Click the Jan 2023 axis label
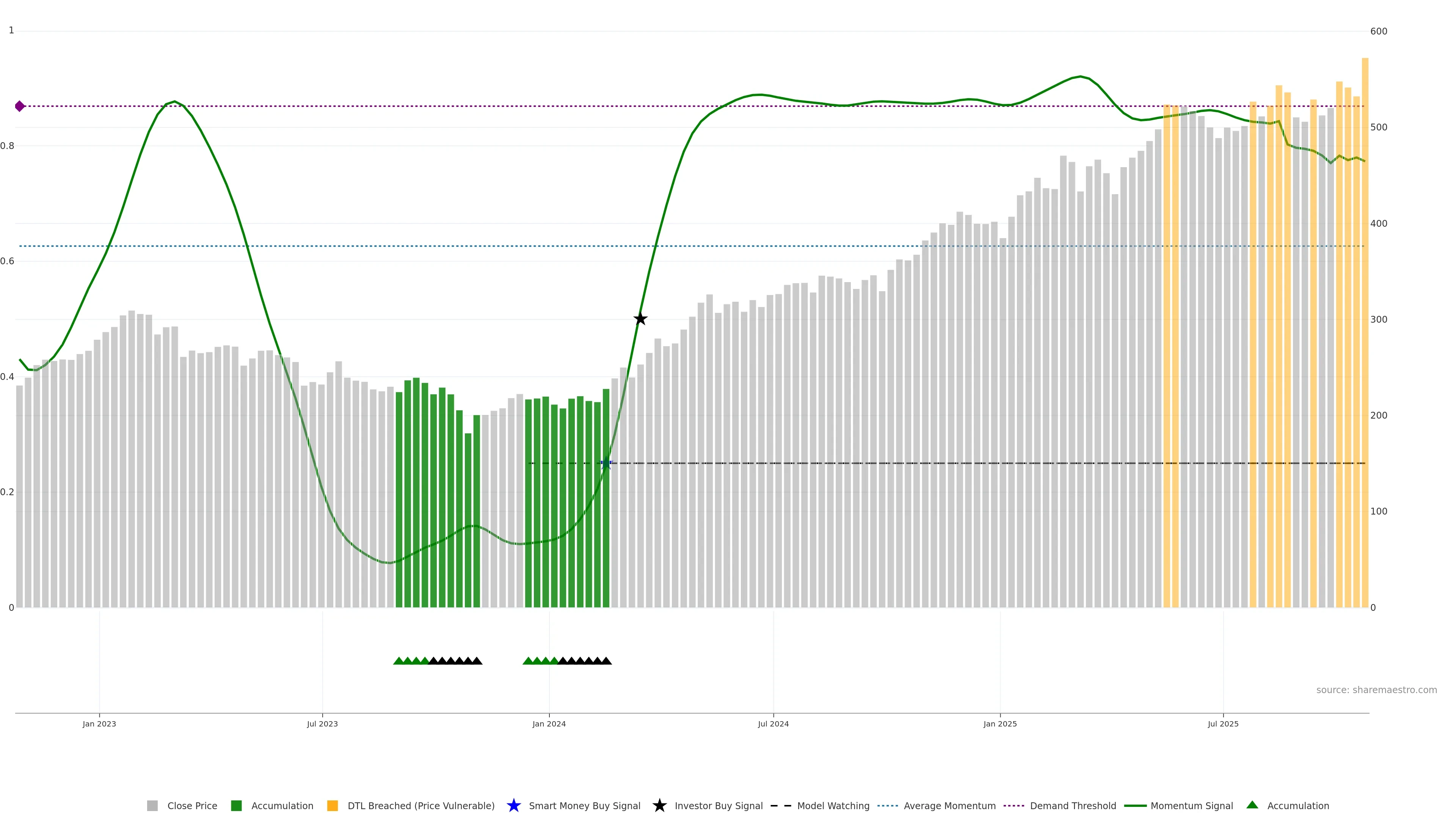1456x819 pixels. tap(99, 723)
